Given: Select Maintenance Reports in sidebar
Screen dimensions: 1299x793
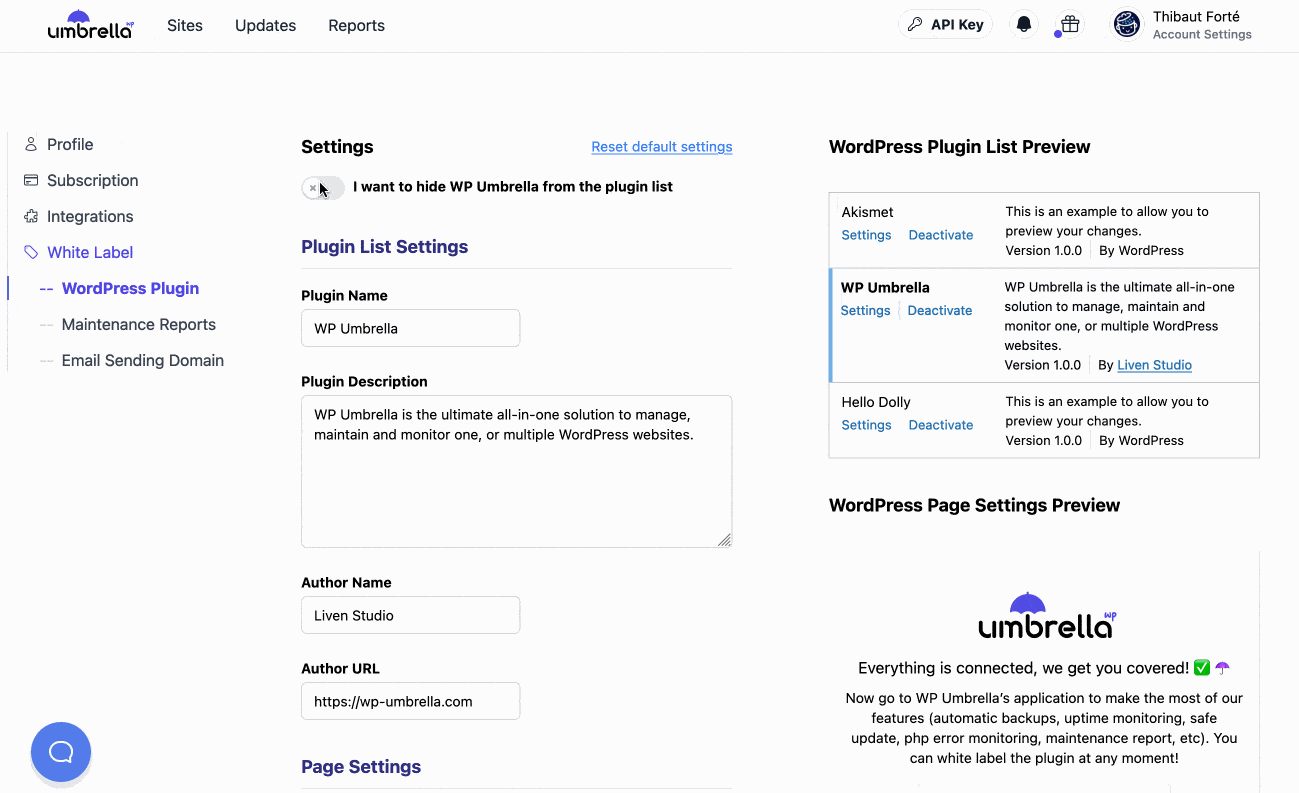Looking at the screenshot, I should (138, 324).
